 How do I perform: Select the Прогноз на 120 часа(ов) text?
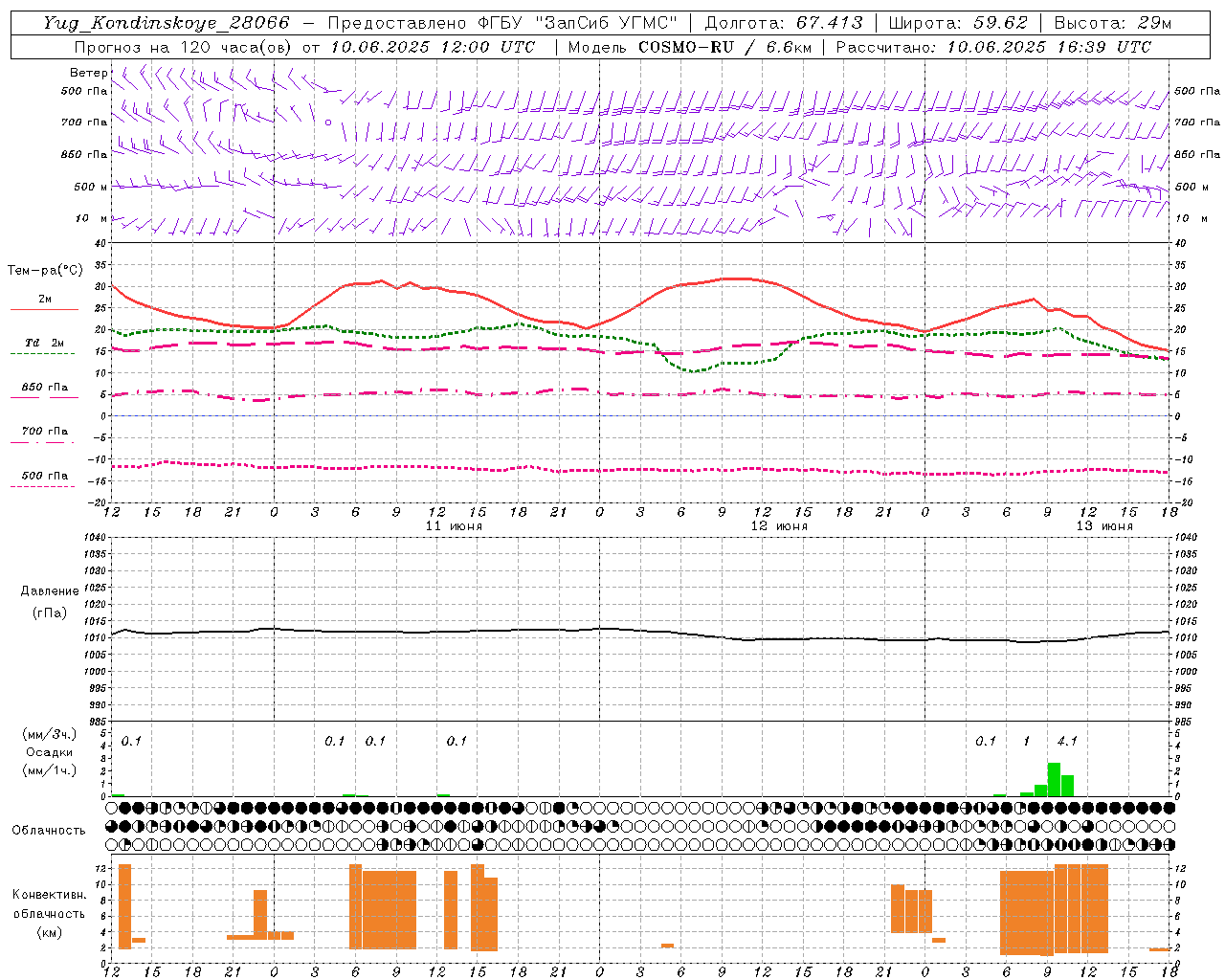(184, 47)
